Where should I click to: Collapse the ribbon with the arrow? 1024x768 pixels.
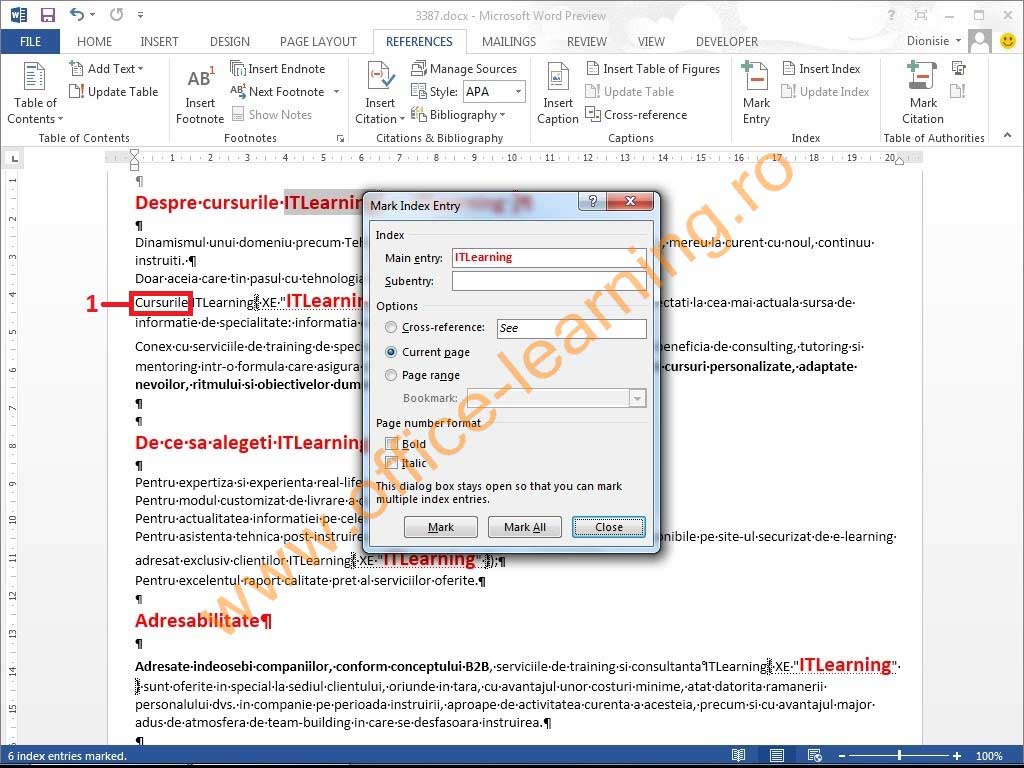(1008, 135)
